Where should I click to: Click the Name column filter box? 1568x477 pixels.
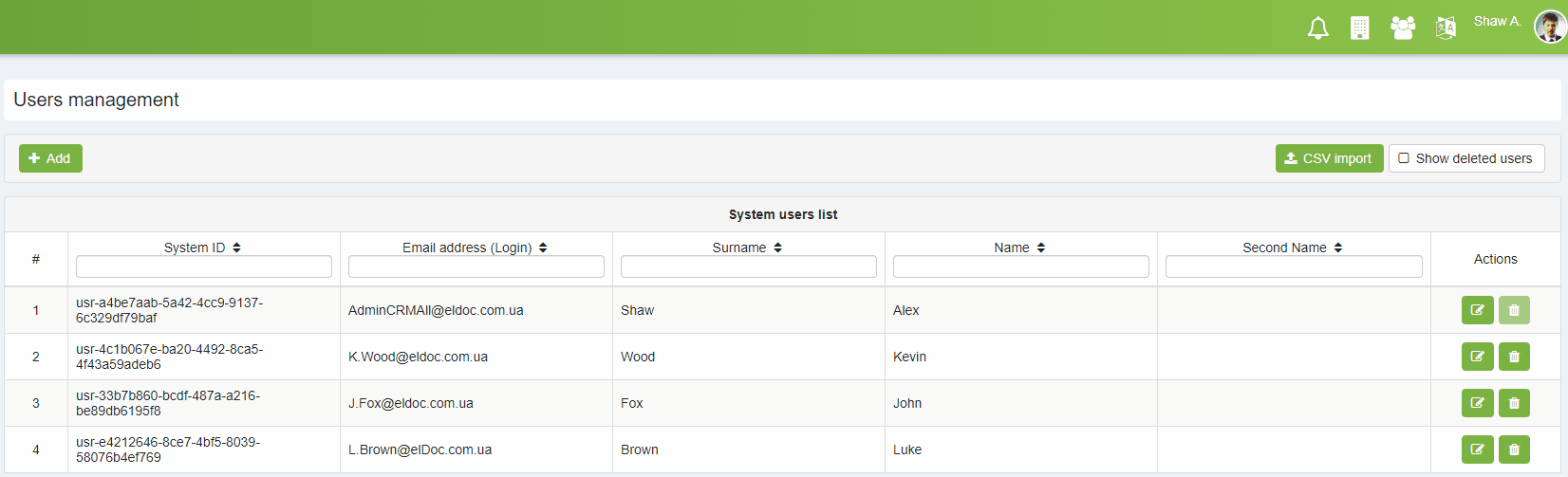point(1020,266)
